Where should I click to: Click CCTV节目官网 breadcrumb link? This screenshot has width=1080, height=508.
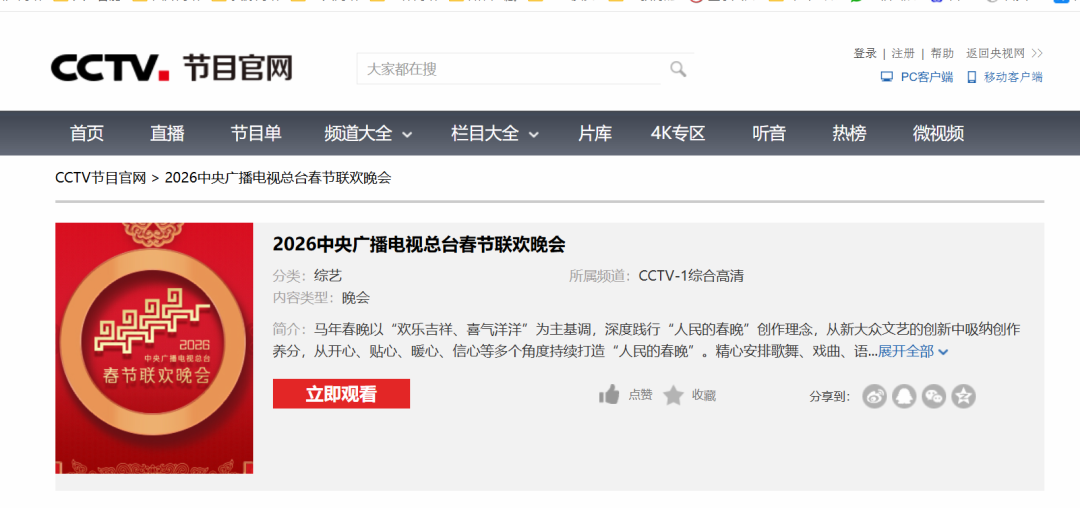[101, 178]
